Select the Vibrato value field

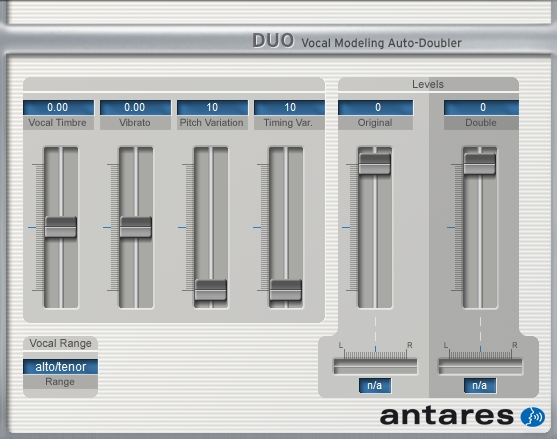pyautogui.click(x=135, y=107)
